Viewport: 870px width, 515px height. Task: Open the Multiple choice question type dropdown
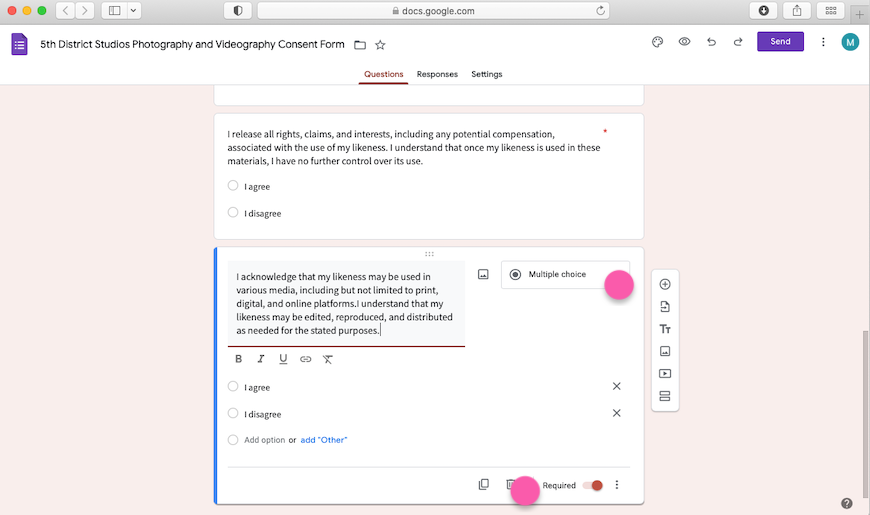tap(565, 275)
